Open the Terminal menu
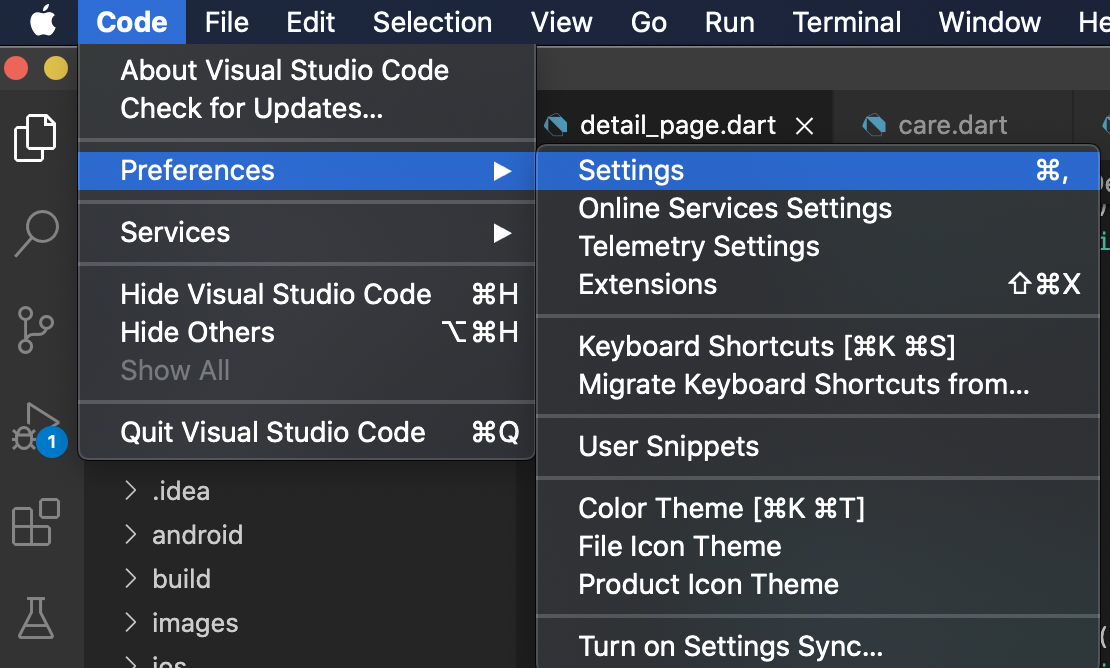Screen dimensions: 1110x668 [847, 22]
